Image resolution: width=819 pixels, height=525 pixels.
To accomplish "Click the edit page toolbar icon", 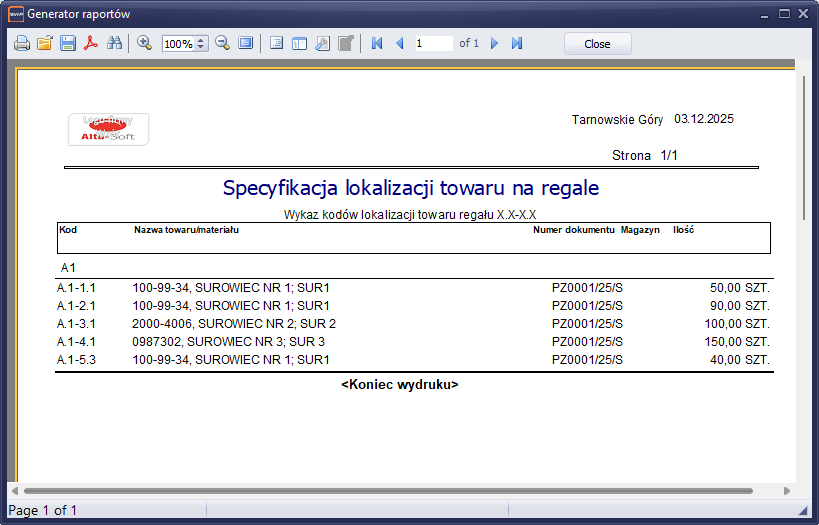I will pyautogui.click(x=345, y=44).
